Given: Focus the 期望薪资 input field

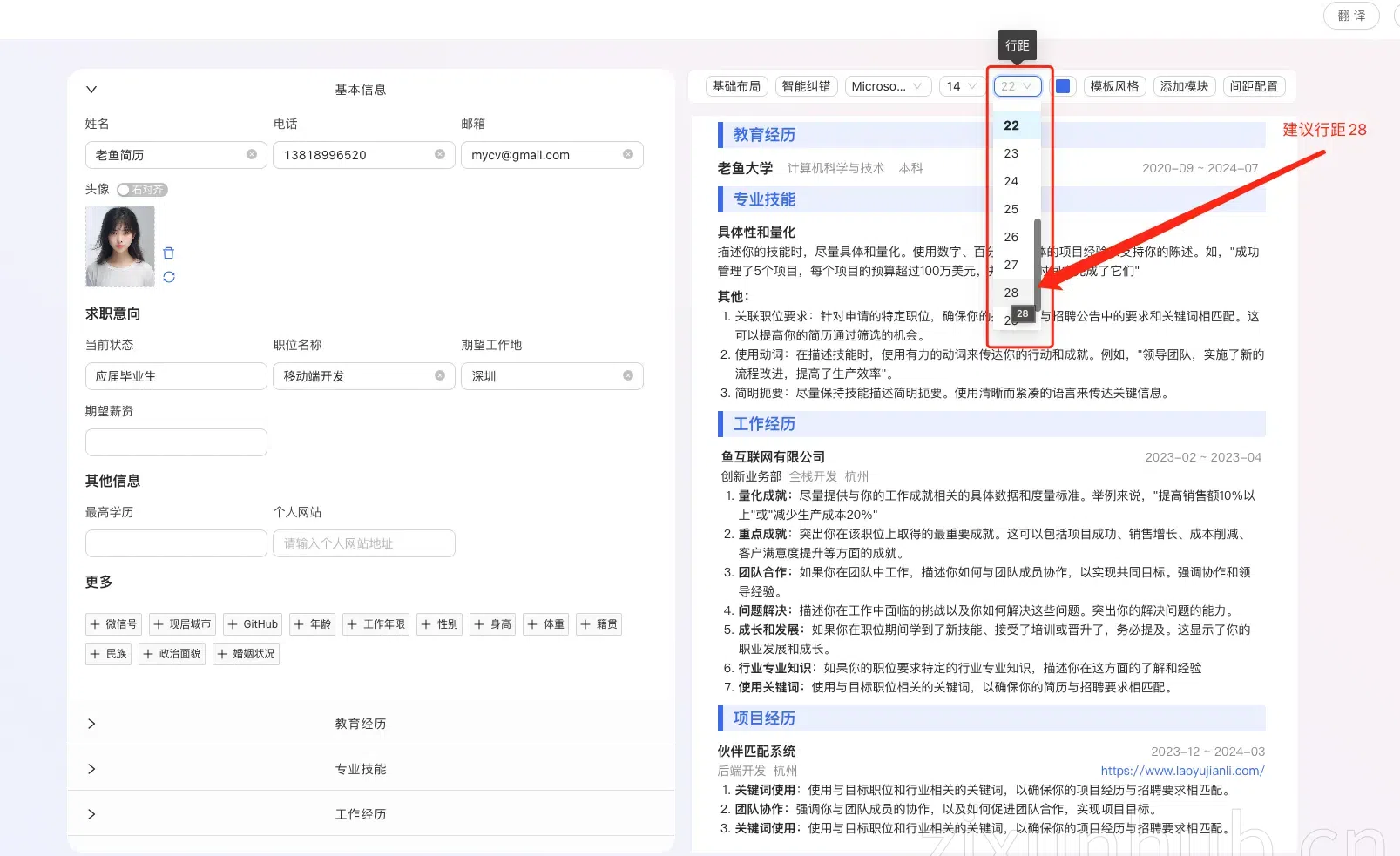Looking at the screenshot, I should 176,442.
